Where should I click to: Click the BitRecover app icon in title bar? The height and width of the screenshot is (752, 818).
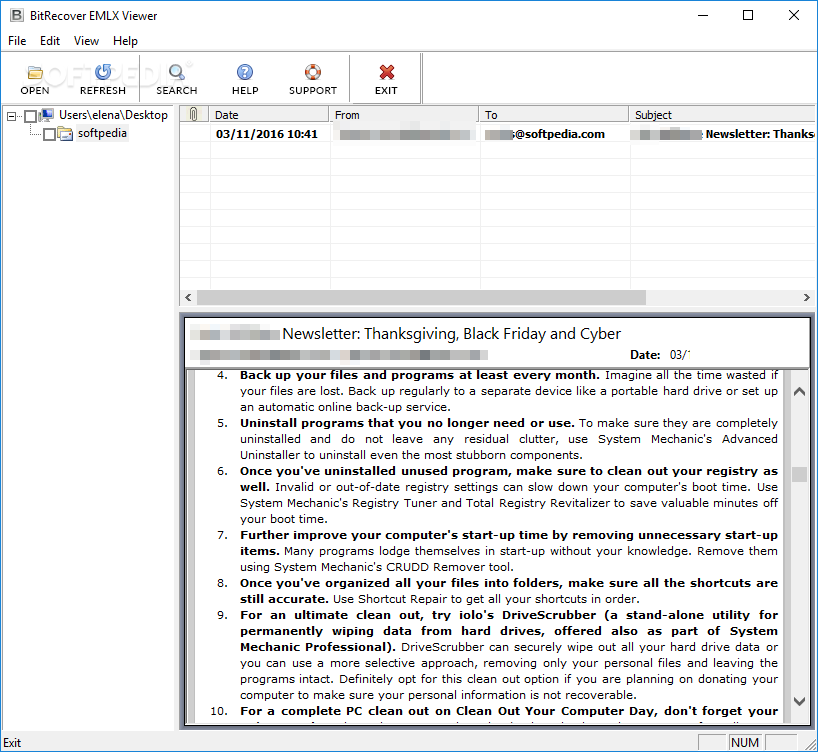pyautogui.click(x=17, y=15)
